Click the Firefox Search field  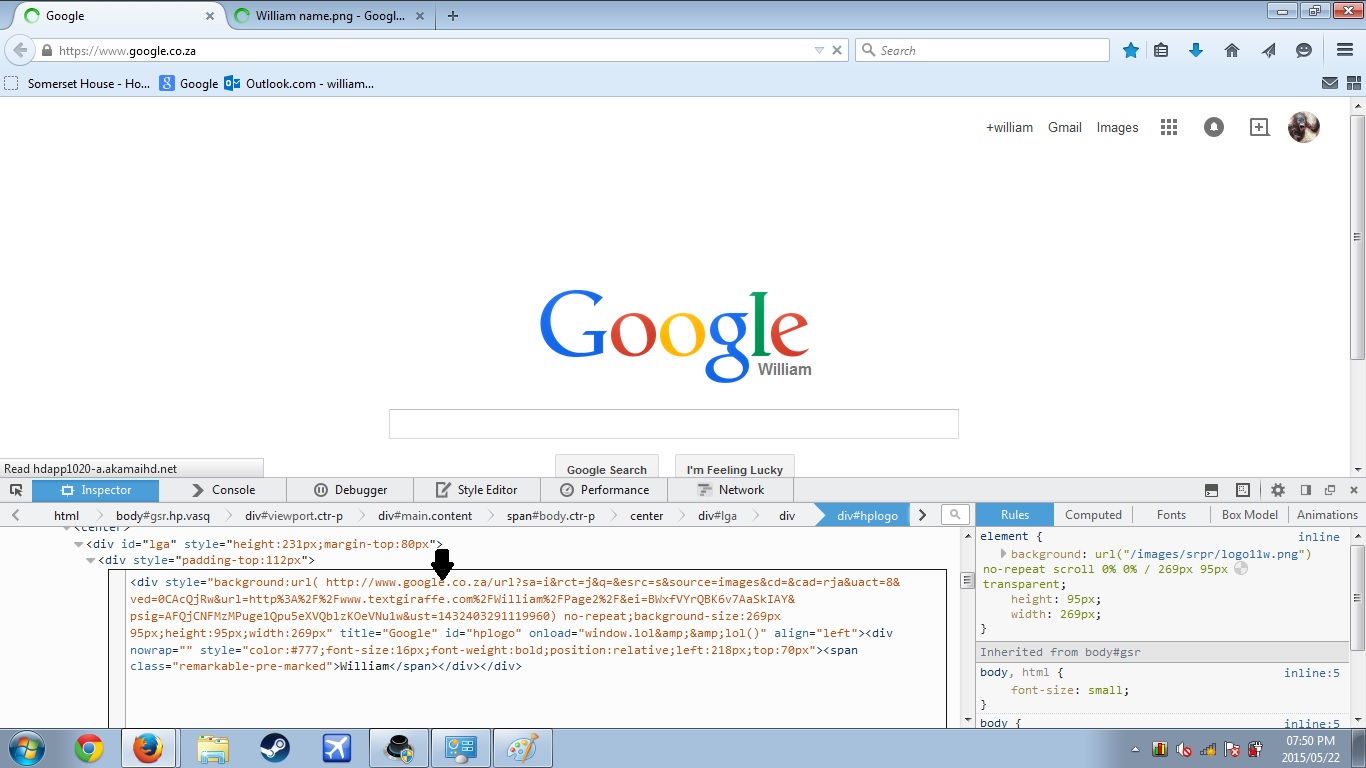(982, 50)
